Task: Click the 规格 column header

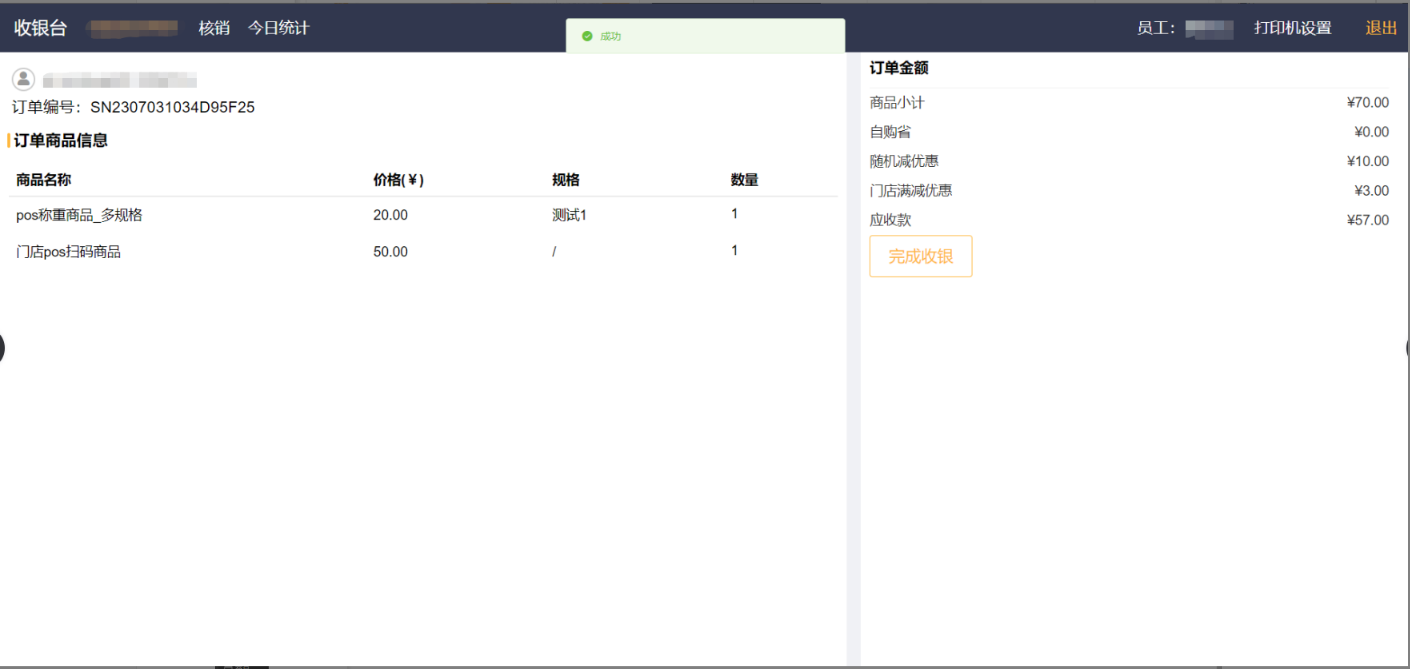Action: [x=565, y=180]
